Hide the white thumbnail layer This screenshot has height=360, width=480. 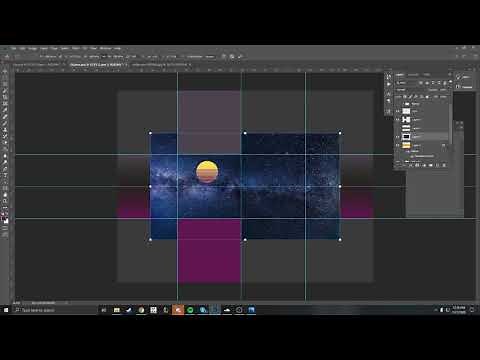398,111
